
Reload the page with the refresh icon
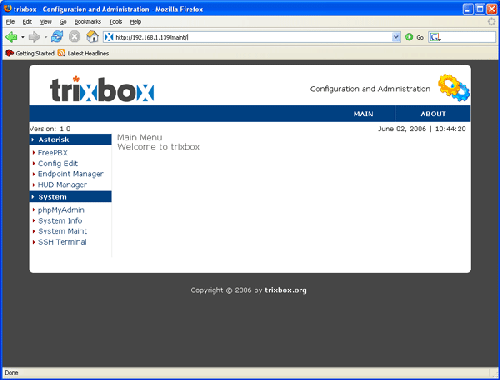tap(57, 37)
